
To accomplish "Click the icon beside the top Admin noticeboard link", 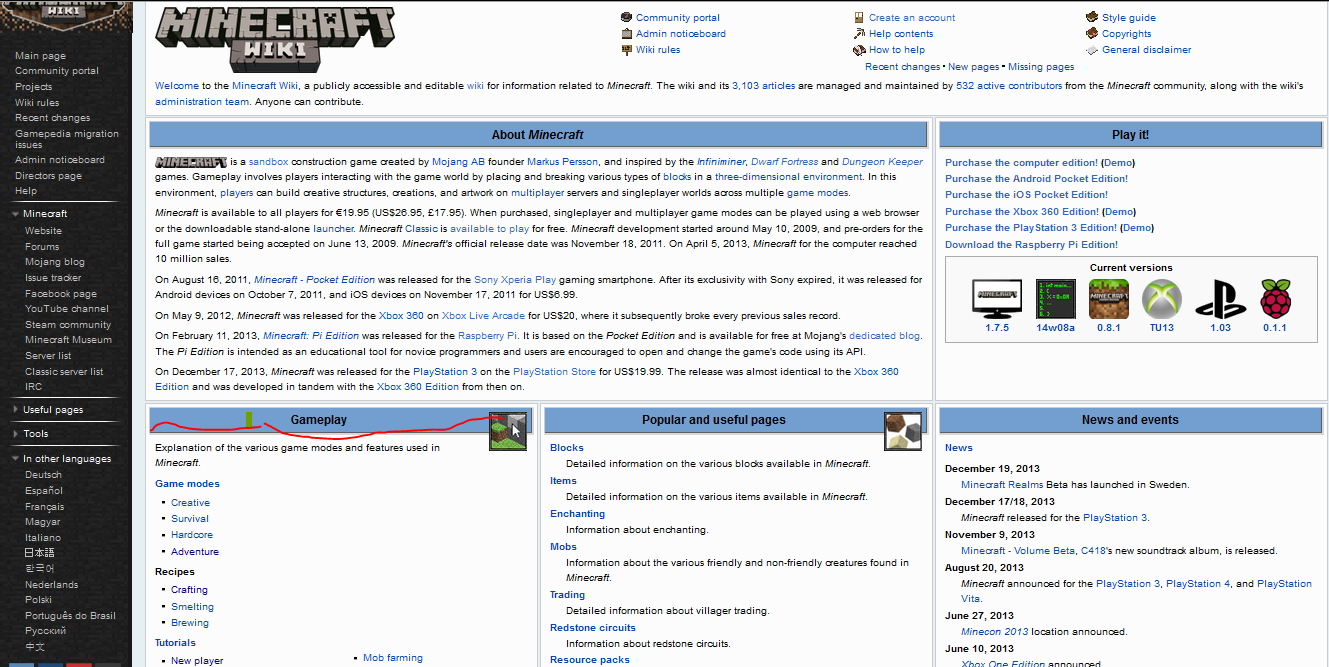I will [627, 33].
